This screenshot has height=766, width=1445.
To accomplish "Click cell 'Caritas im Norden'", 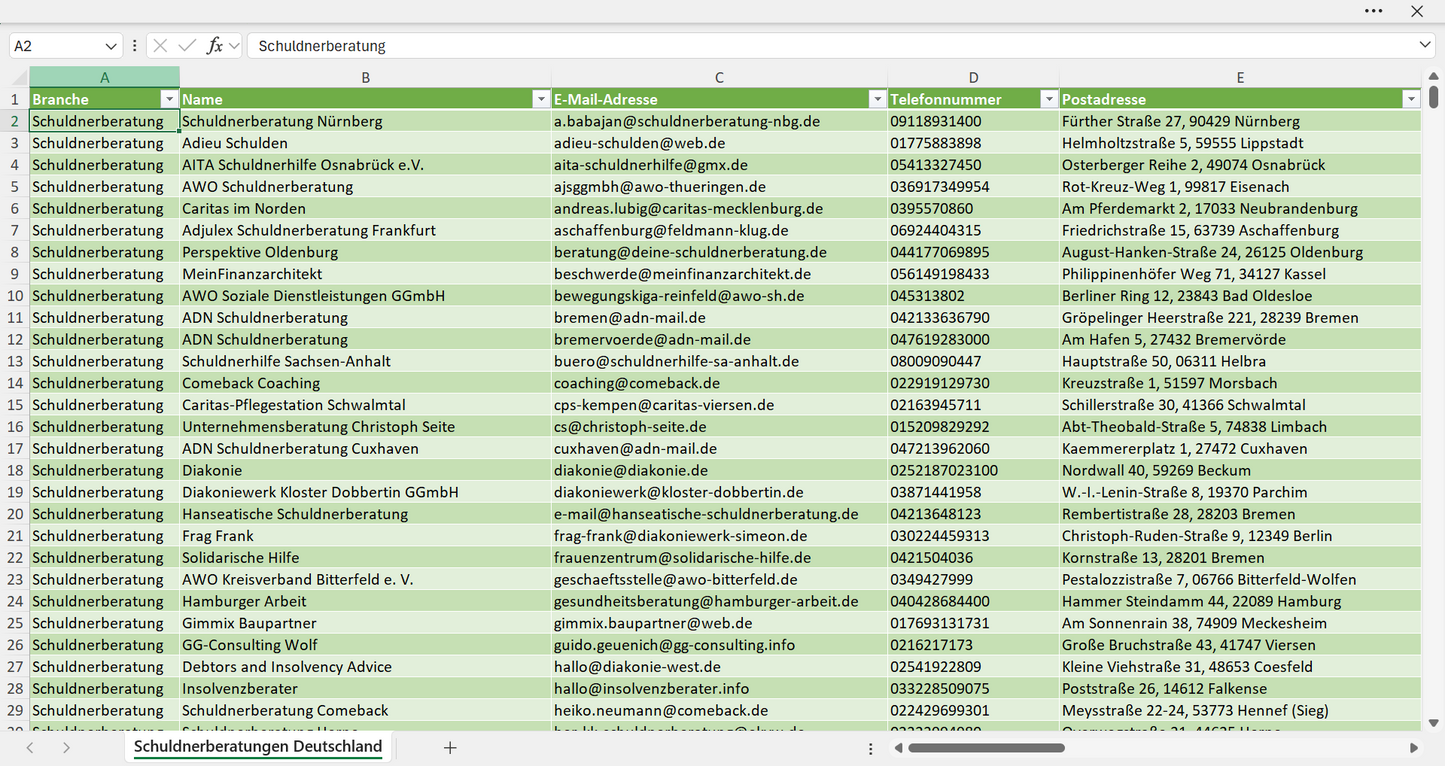I will tap(366, 209).
